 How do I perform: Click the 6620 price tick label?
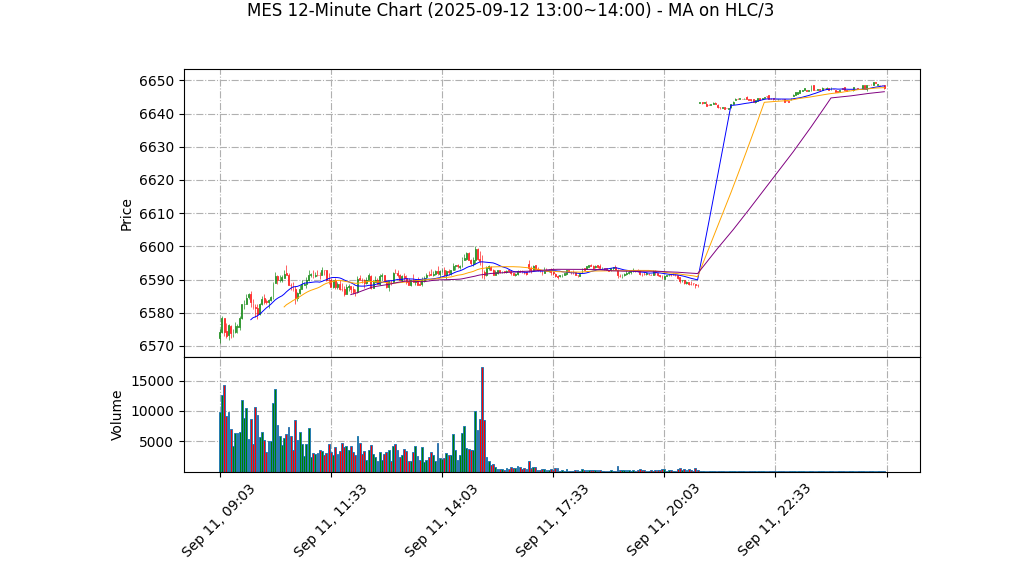[x=156, y=181]
